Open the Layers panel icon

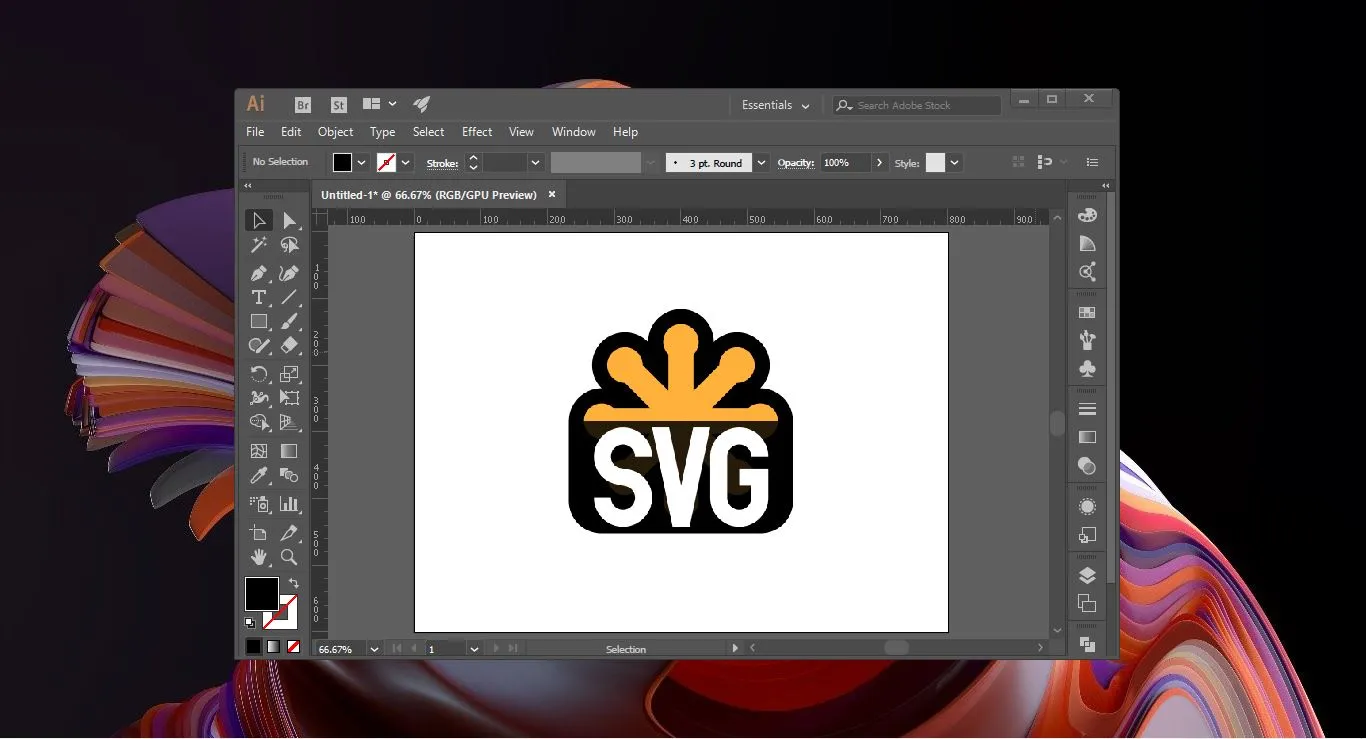click(x=1087, y=576)
